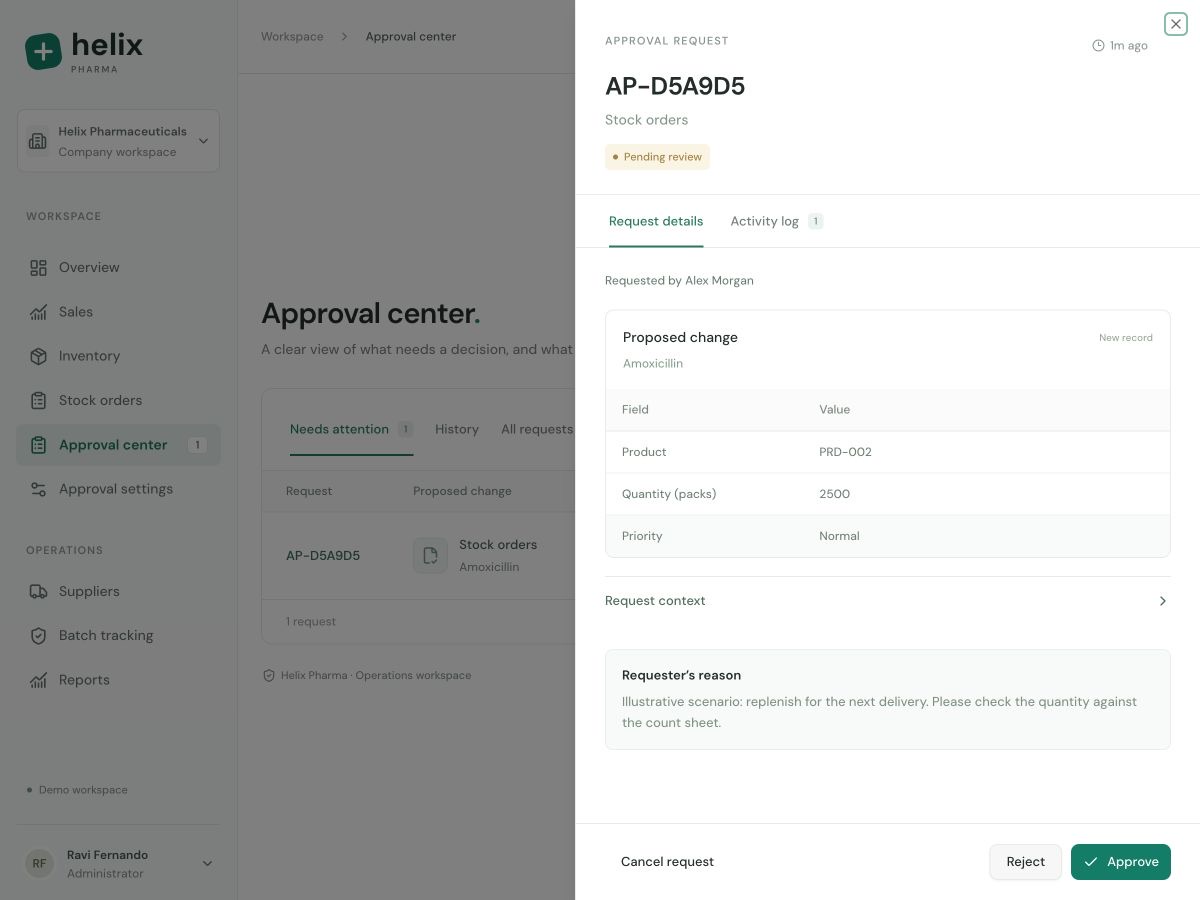This screenshot has height=900, width=1200.
Task: Click the company building icon in workspace selector
Action: pyautogui.click(x=38, y=141)
